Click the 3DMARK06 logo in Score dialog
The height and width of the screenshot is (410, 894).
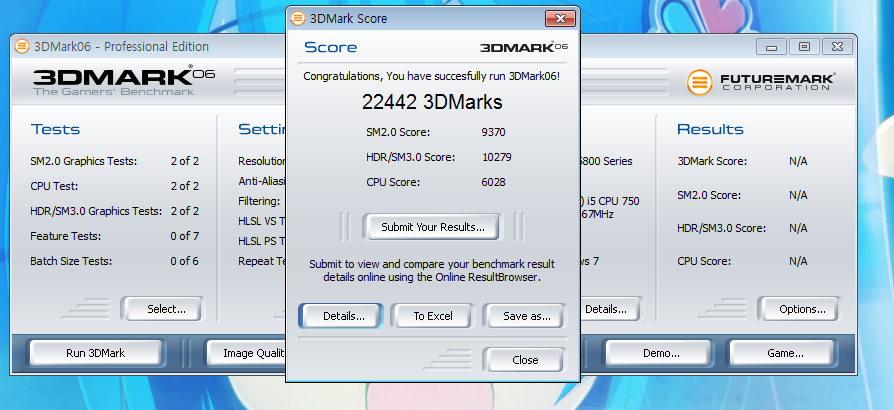tap(524, 47)
